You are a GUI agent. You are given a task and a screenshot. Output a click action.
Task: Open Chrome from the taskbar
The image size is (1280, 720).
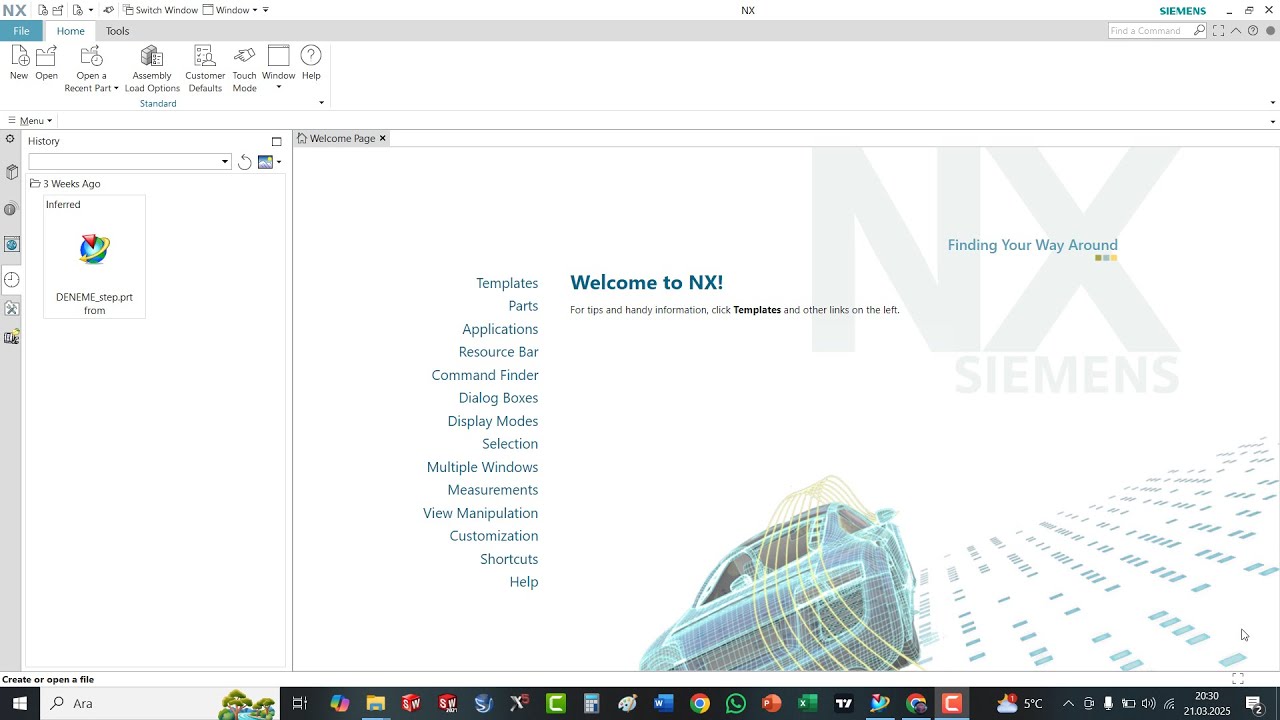(699, 704)
